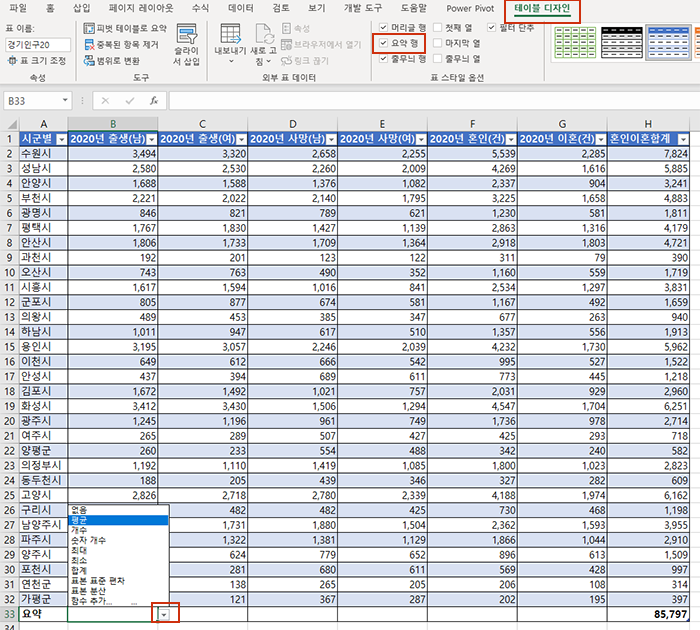Enable Last Column (마지막 열) checkbox
The image size is (700, 630).
[x=438, y=43]
